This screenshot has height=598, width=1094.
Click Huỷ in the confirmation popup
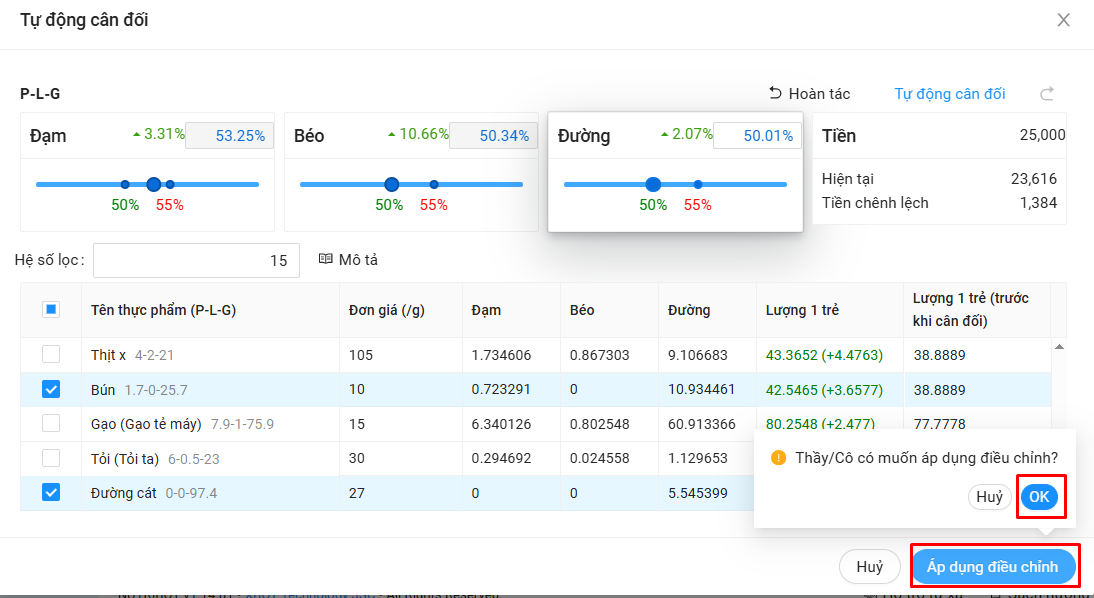point(989,497)
